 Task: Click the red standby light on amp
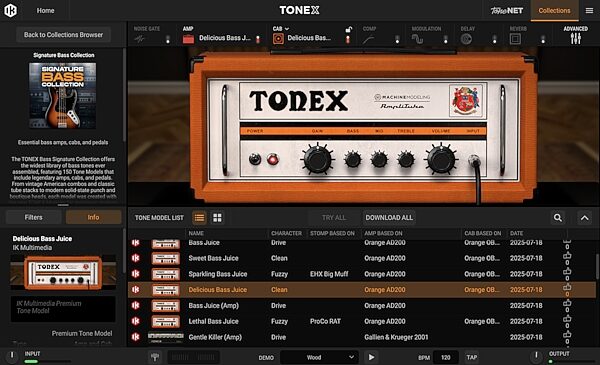(x=272, y=159)
